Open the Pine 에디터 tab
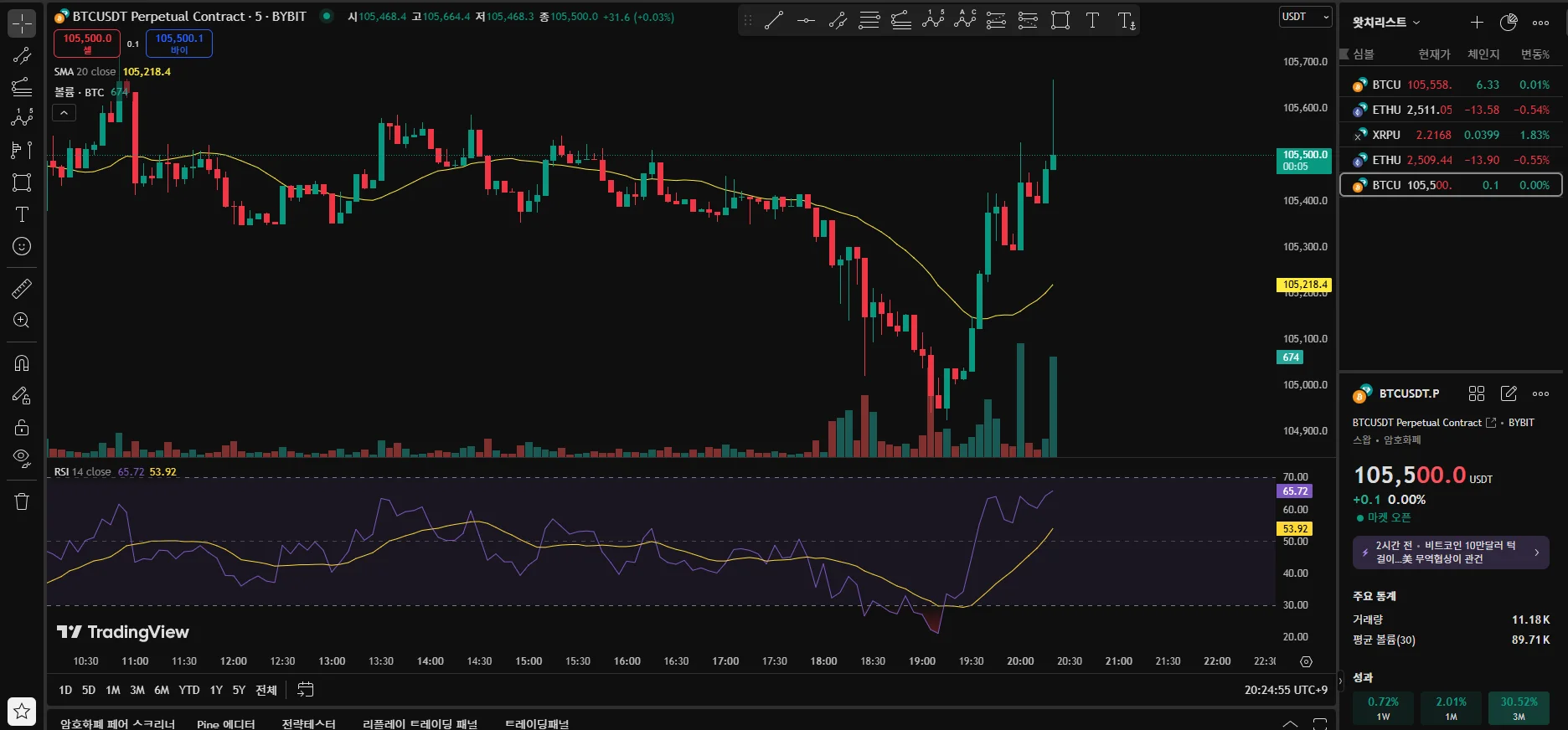Image resolution: width=1568 pixels, height=730 pixels. pyautogui.click(x=226, y=724)
